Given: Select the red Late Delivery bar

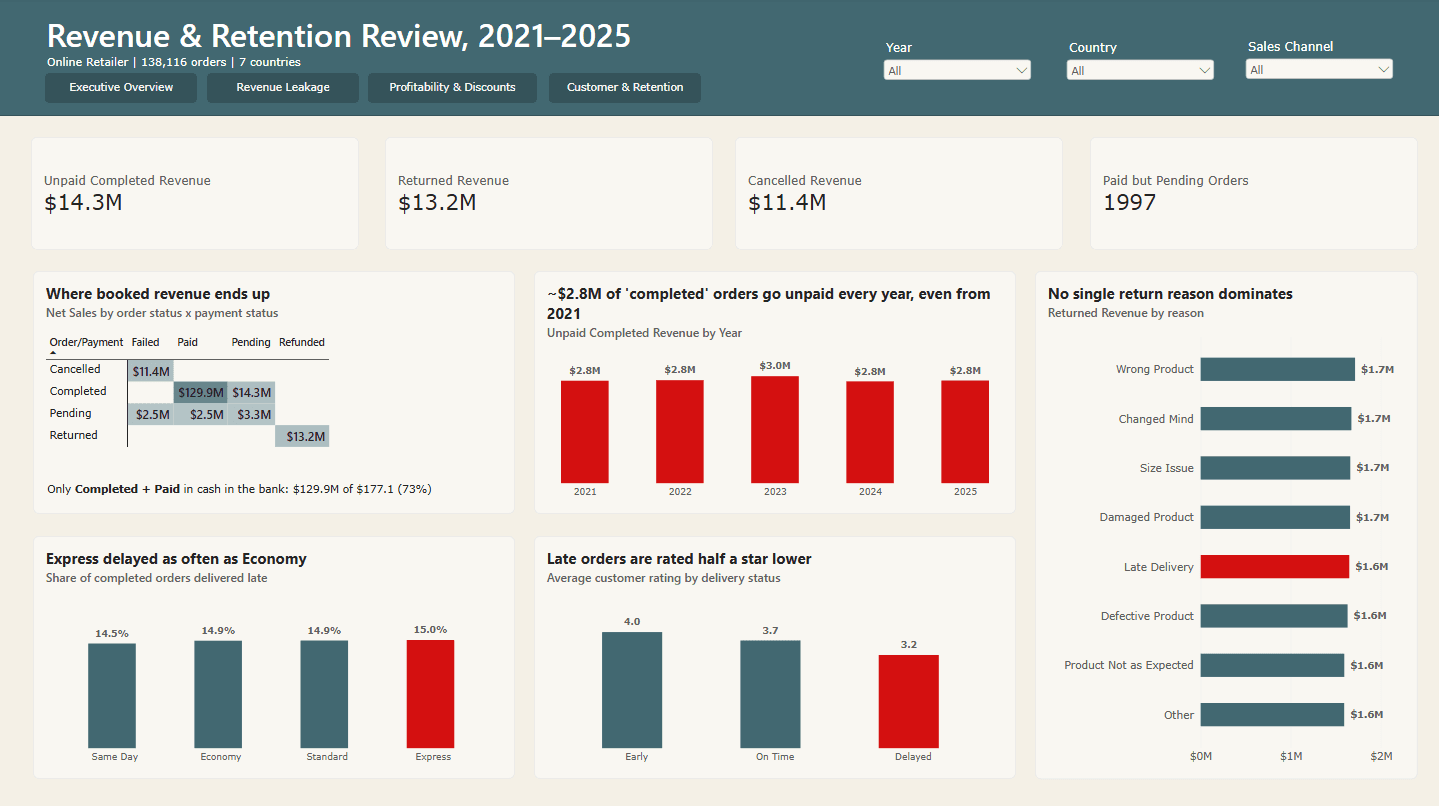Looking at the screenshot, I should click(x=1275, y=566).
